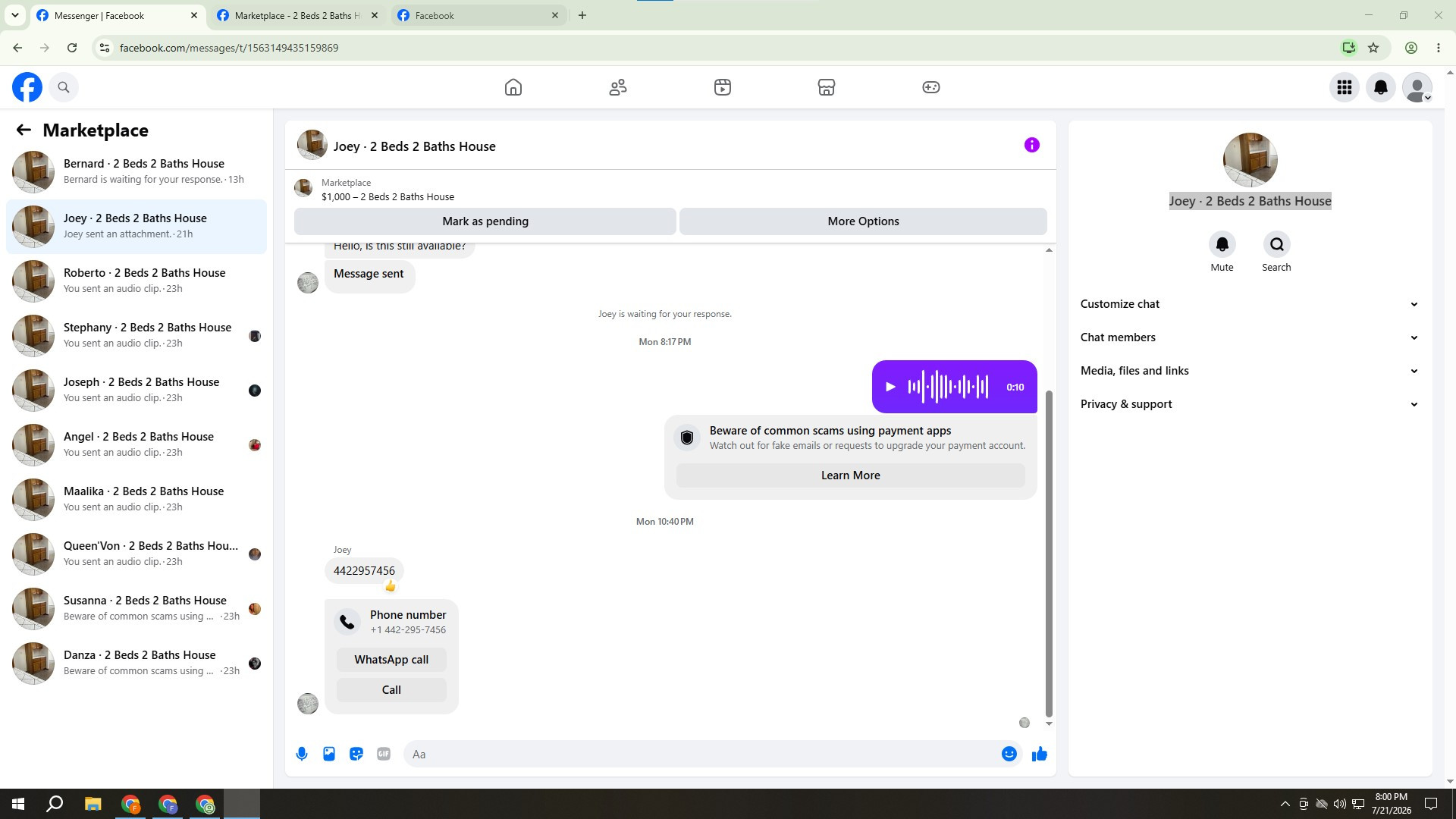
Task: Open Danza's conversation in the list
Action: (136, 663)
